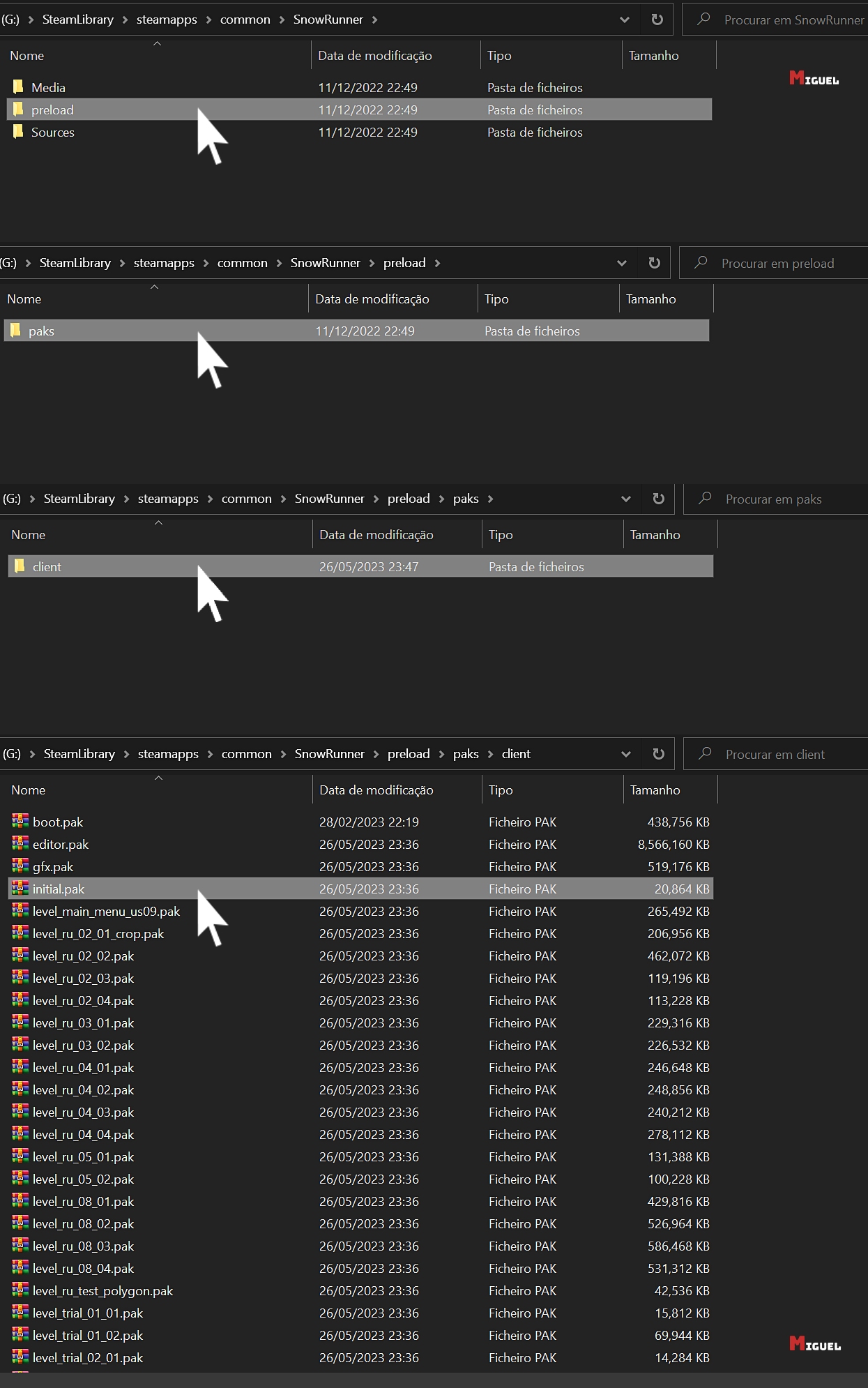
Task: Expand chevron after SteamLibrary in client address bar
Action: [126, 755]
